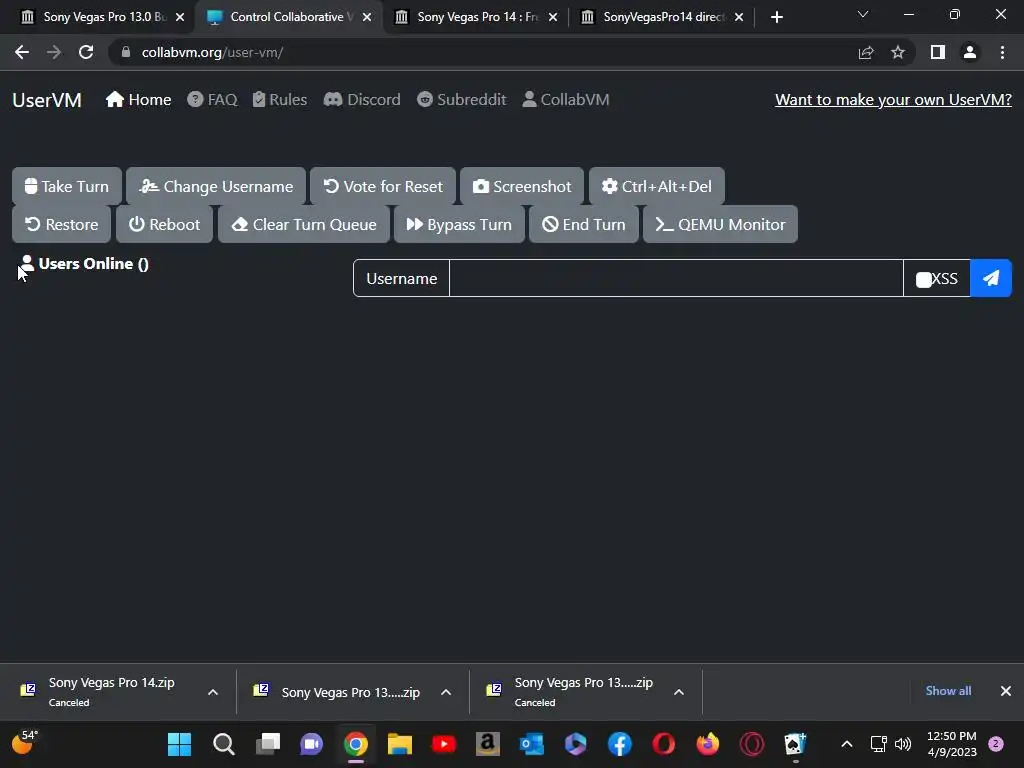Expand options for canceled Sony Vegas Pro 13 download
1024x768 pixels.
coord(679,692)
